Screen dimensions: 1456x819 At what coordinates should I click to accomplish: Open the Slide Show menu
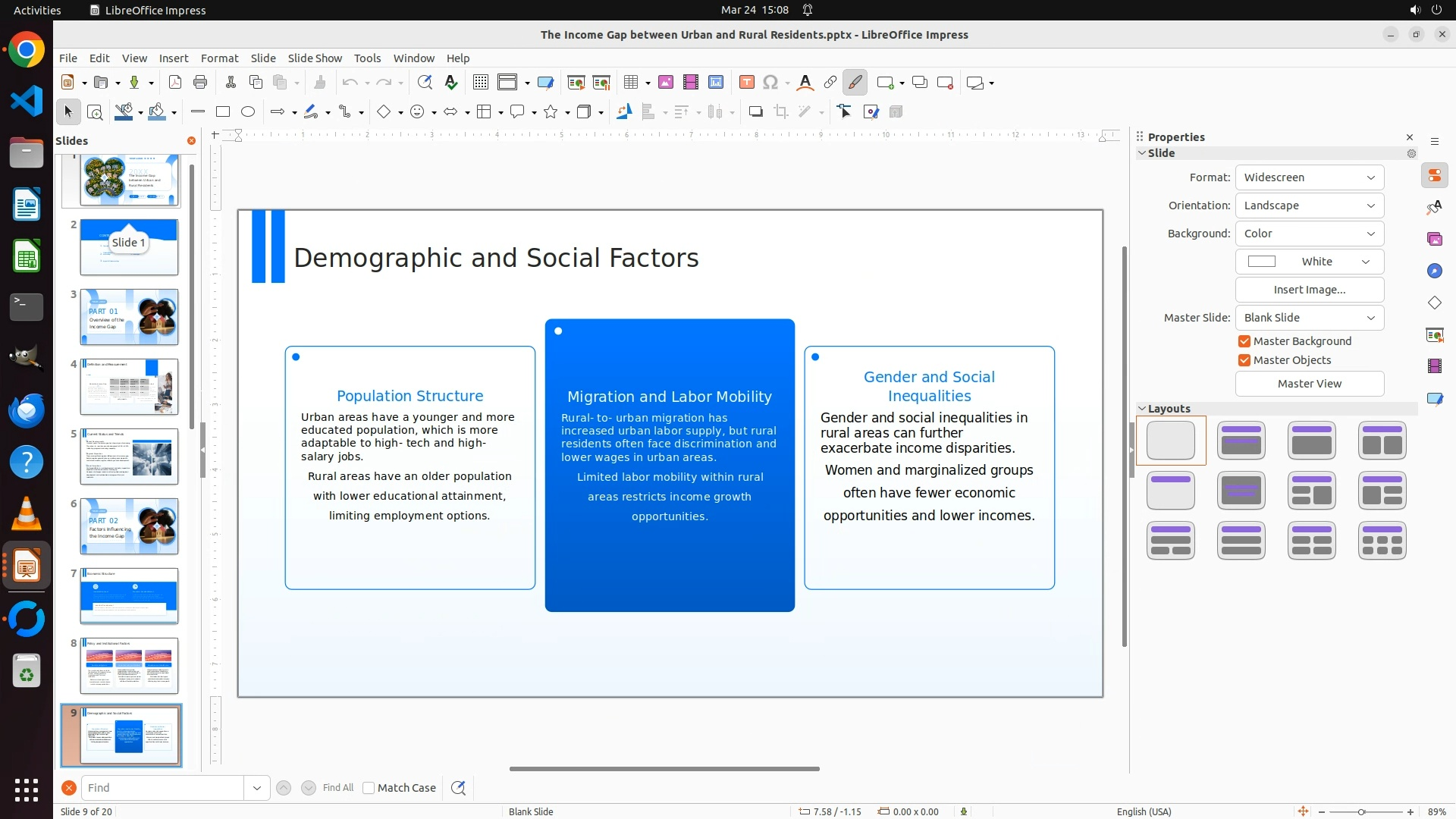point(315,58)
